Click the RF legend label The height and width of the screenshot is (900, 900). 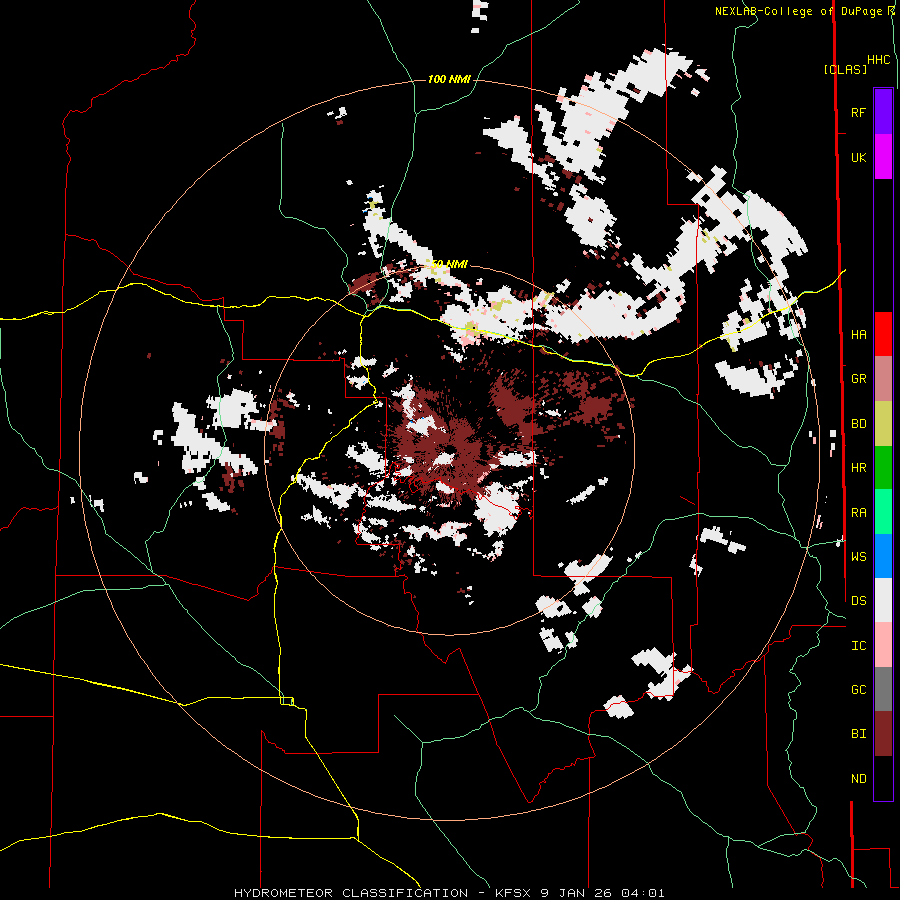point(858,113)
